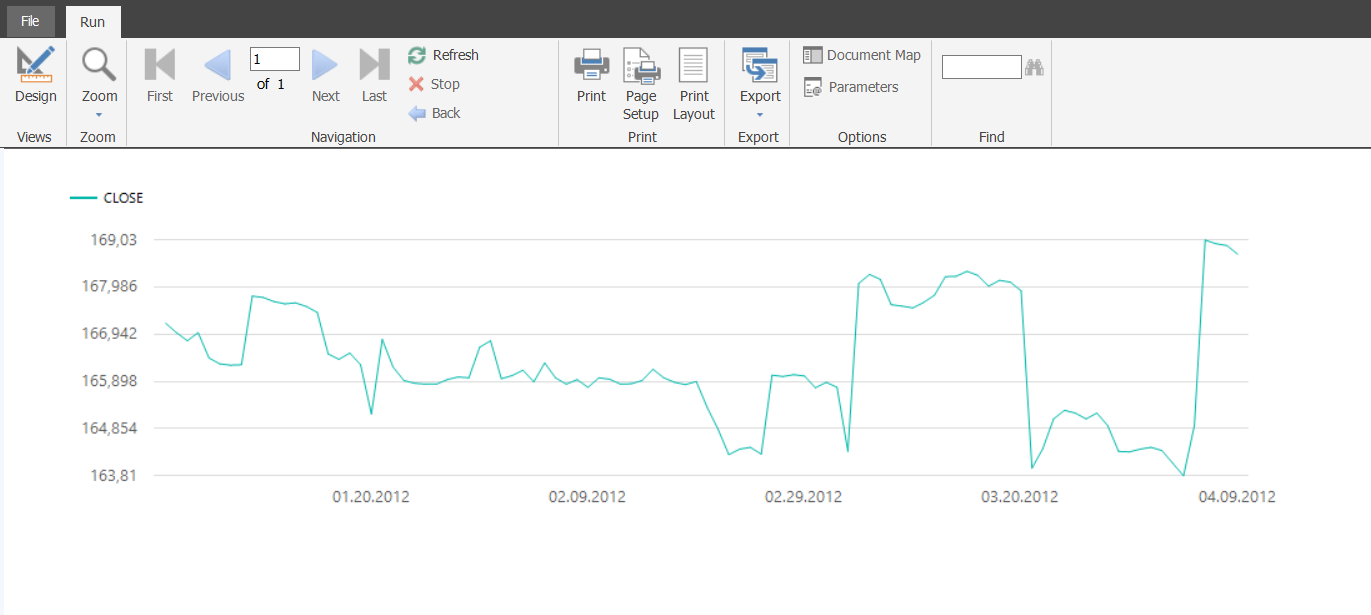Go to the Next page

(x=325, y=76)
